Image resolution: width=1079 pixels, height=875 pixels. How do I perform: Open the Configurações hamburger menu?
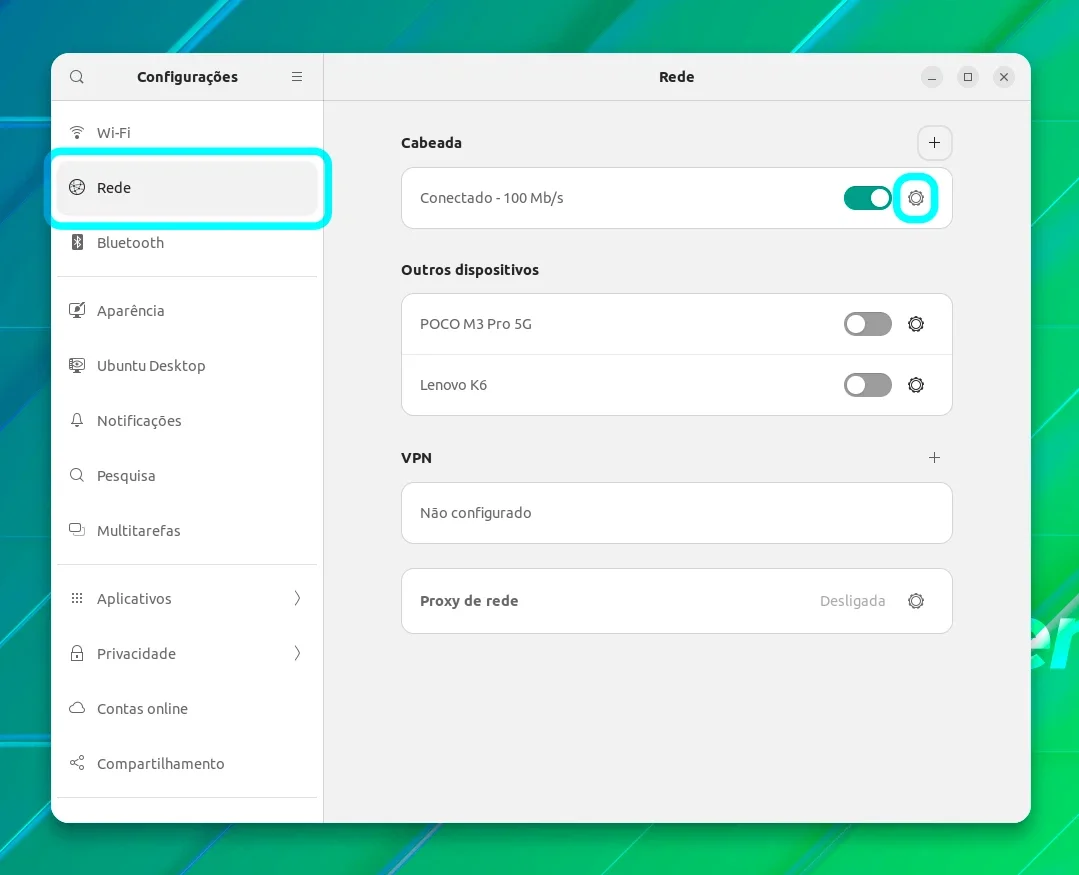tap(297, 76)
